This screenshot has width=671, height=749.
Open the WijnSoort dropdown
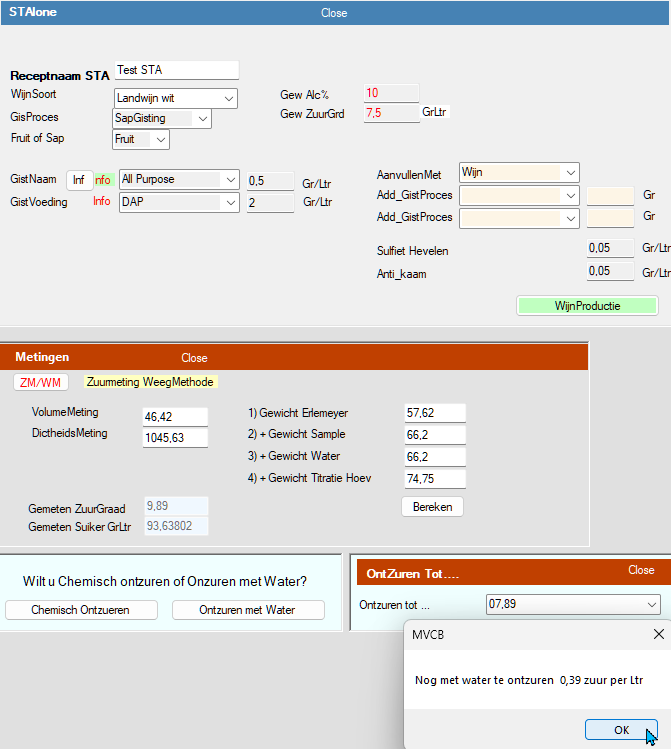229,98
